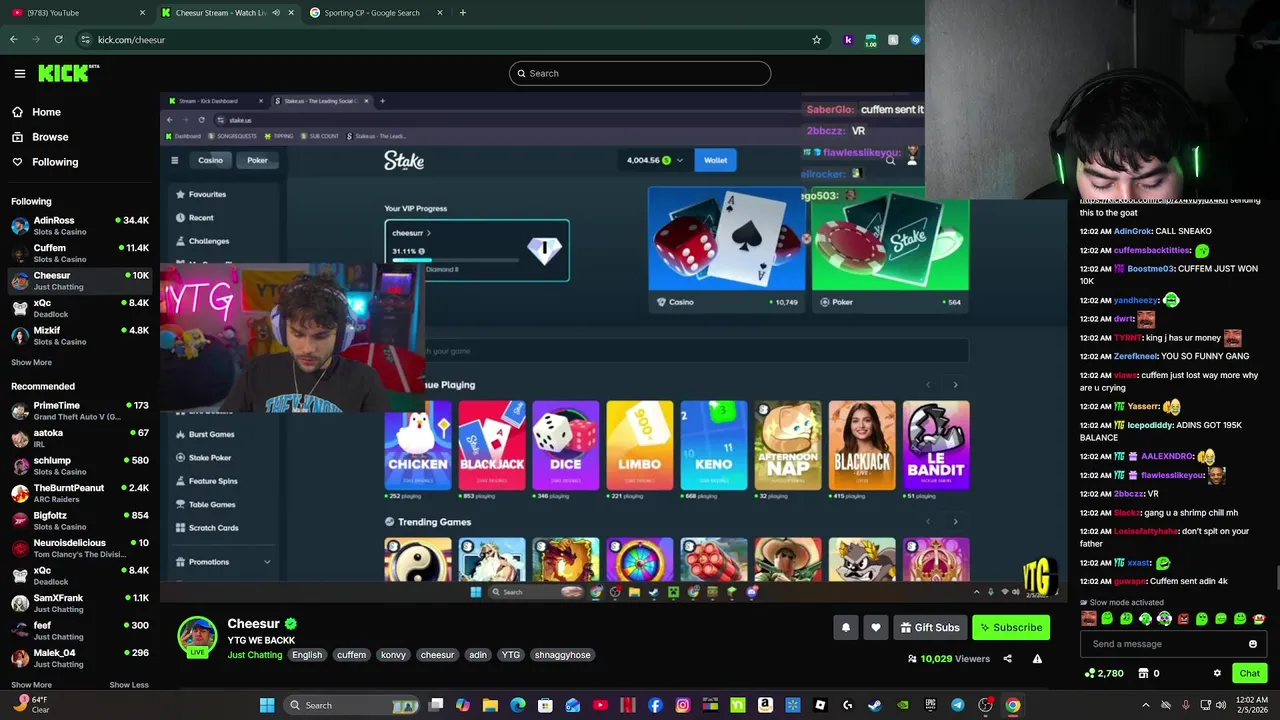Bookmark this page with star icon
The width and height of the screenshot is (1280, 720).
click(x=816, y=40)
